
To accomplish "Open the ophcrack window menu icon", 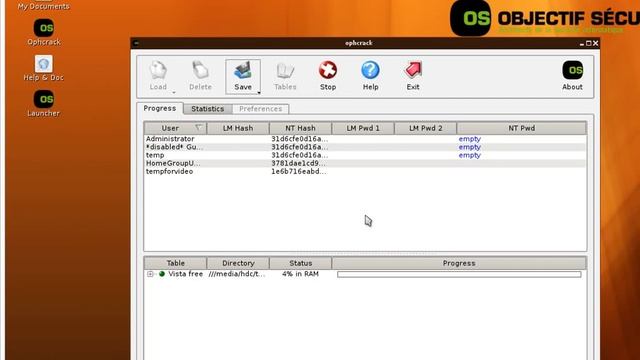I will coord(136,43).
